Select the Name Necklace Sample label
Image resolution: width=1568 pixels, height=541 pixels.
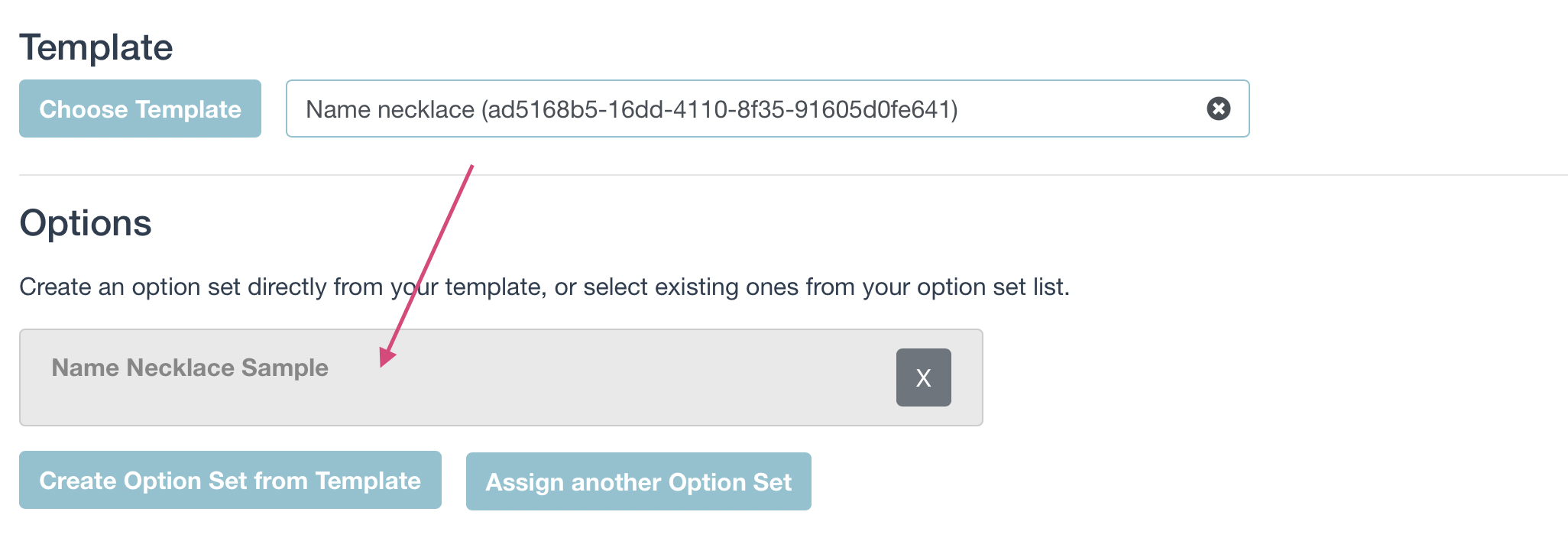coord(190,368)
